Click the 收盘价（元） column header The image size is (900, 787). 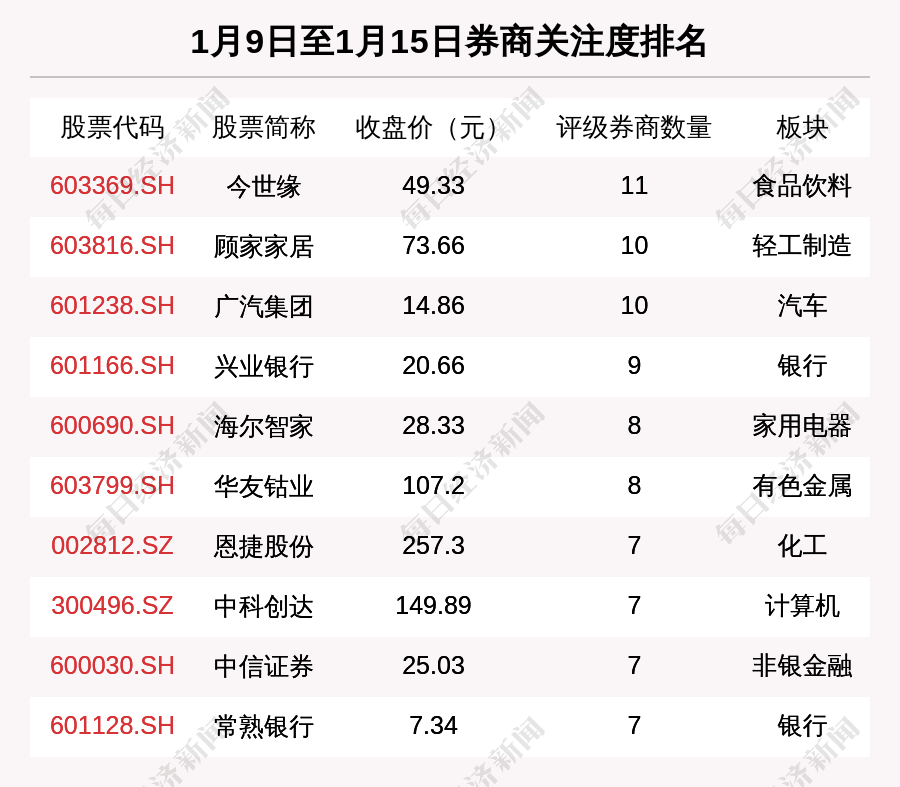pyautogui.click(x=428, y=127)
